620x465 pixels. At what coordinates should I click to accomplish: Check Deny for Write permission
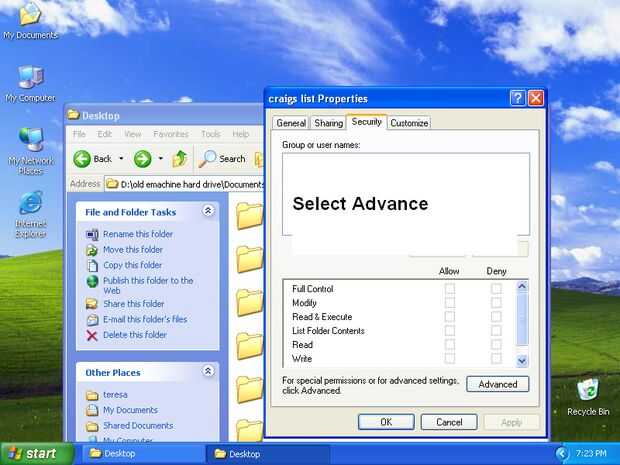[x=496, y=359]
